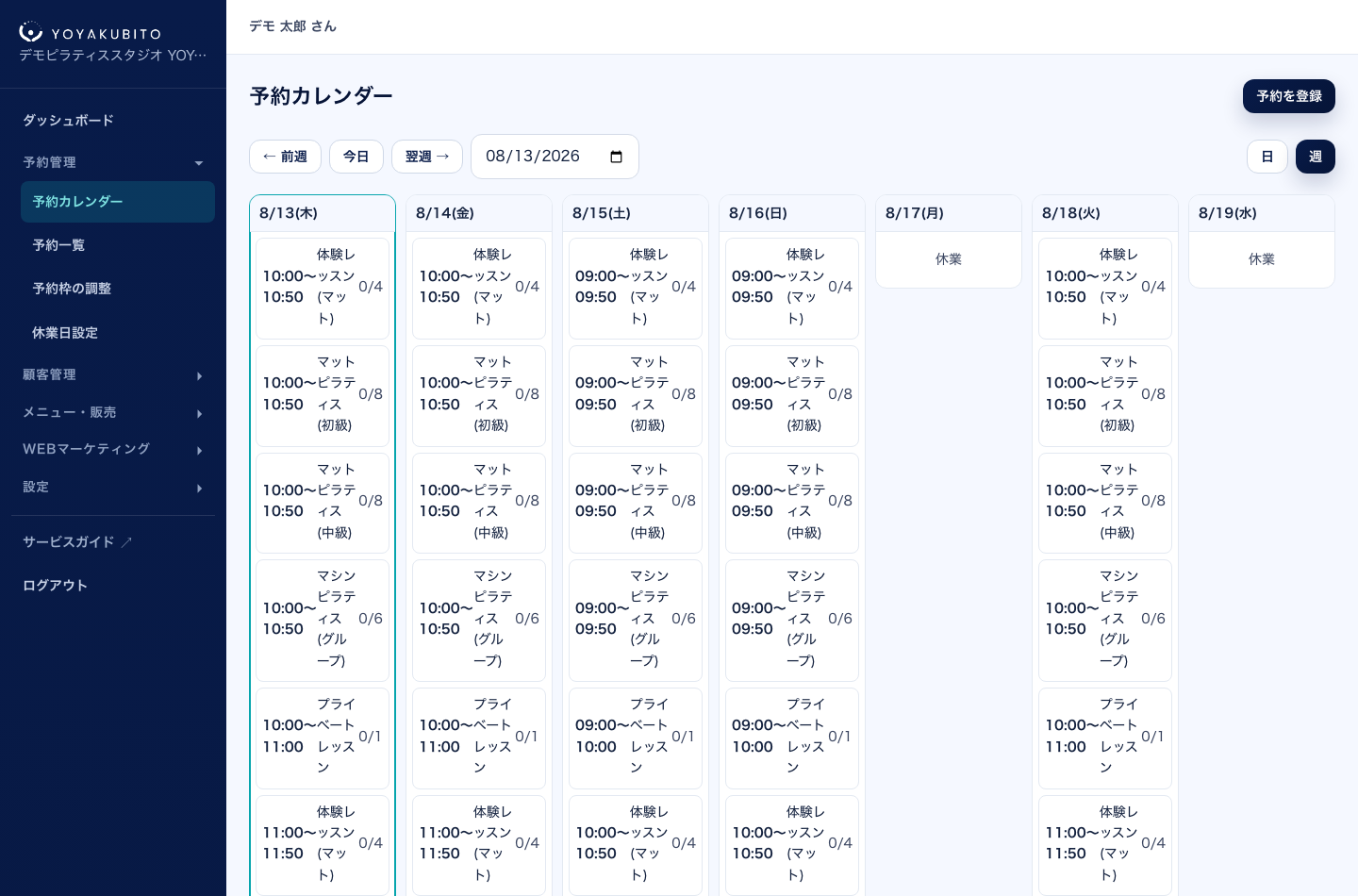
Task: Open 8/14 マシンピラティス(グループ) slot
Action: 479,621
